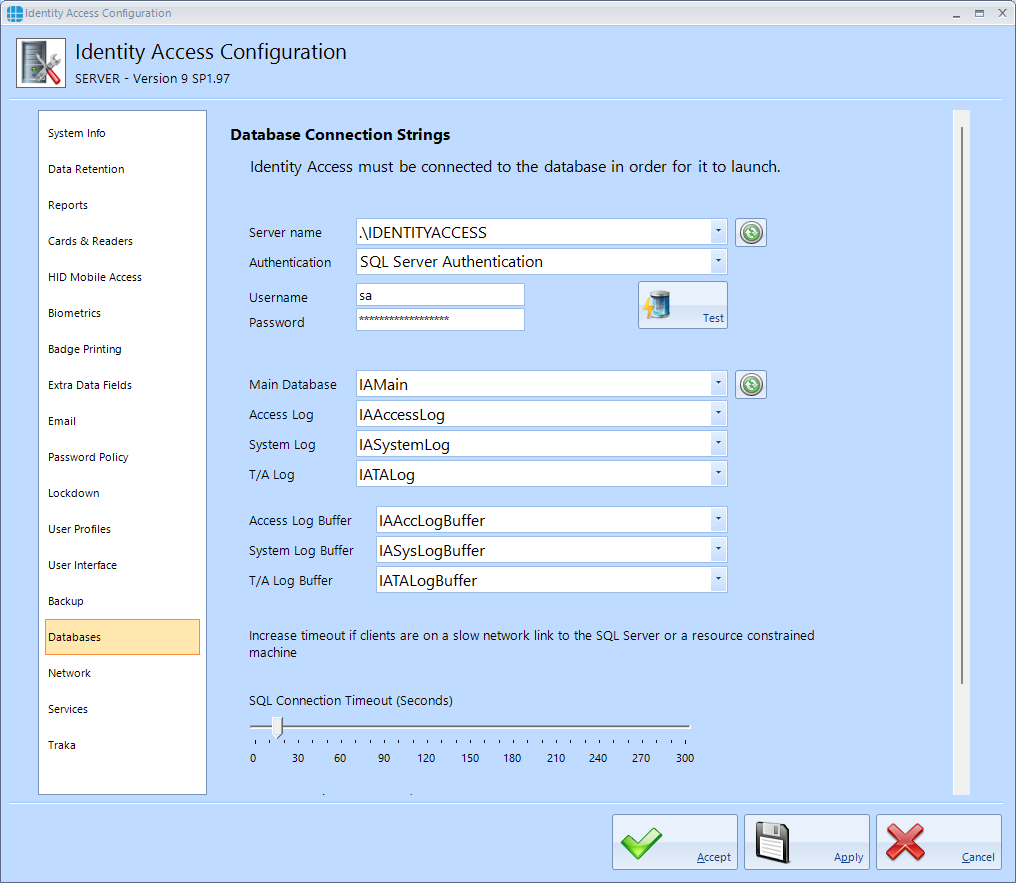Open the System Log Buffer dropdown
The width and height of the screenshot is (1016, 883).
(718, 549)
